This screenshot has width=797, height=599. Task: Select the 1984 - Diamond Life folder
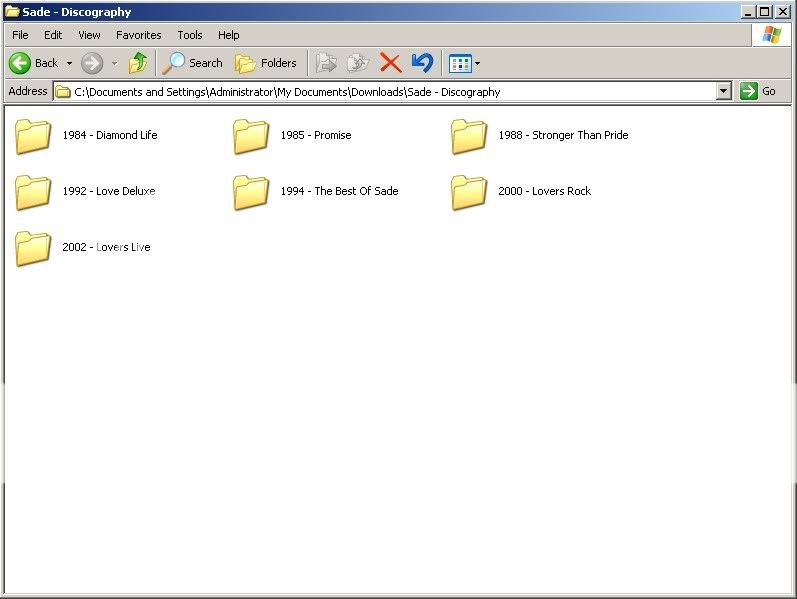[34, 136]
